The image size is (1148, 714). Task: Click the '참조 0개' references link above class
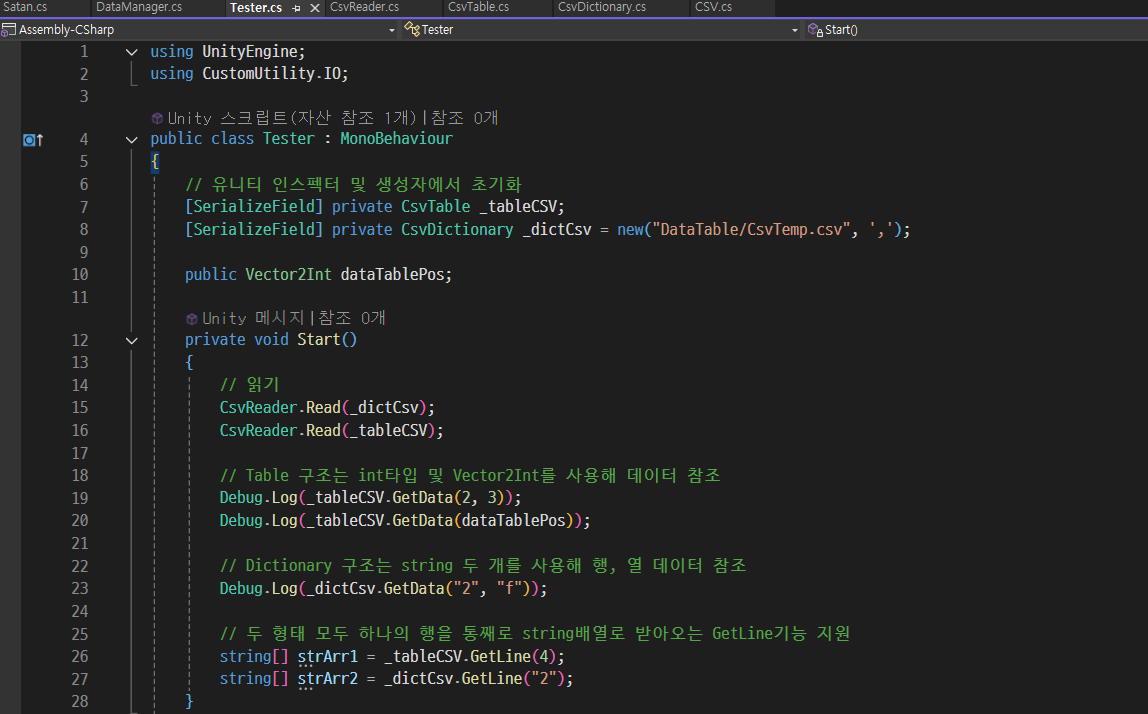[x=464, y=118]
